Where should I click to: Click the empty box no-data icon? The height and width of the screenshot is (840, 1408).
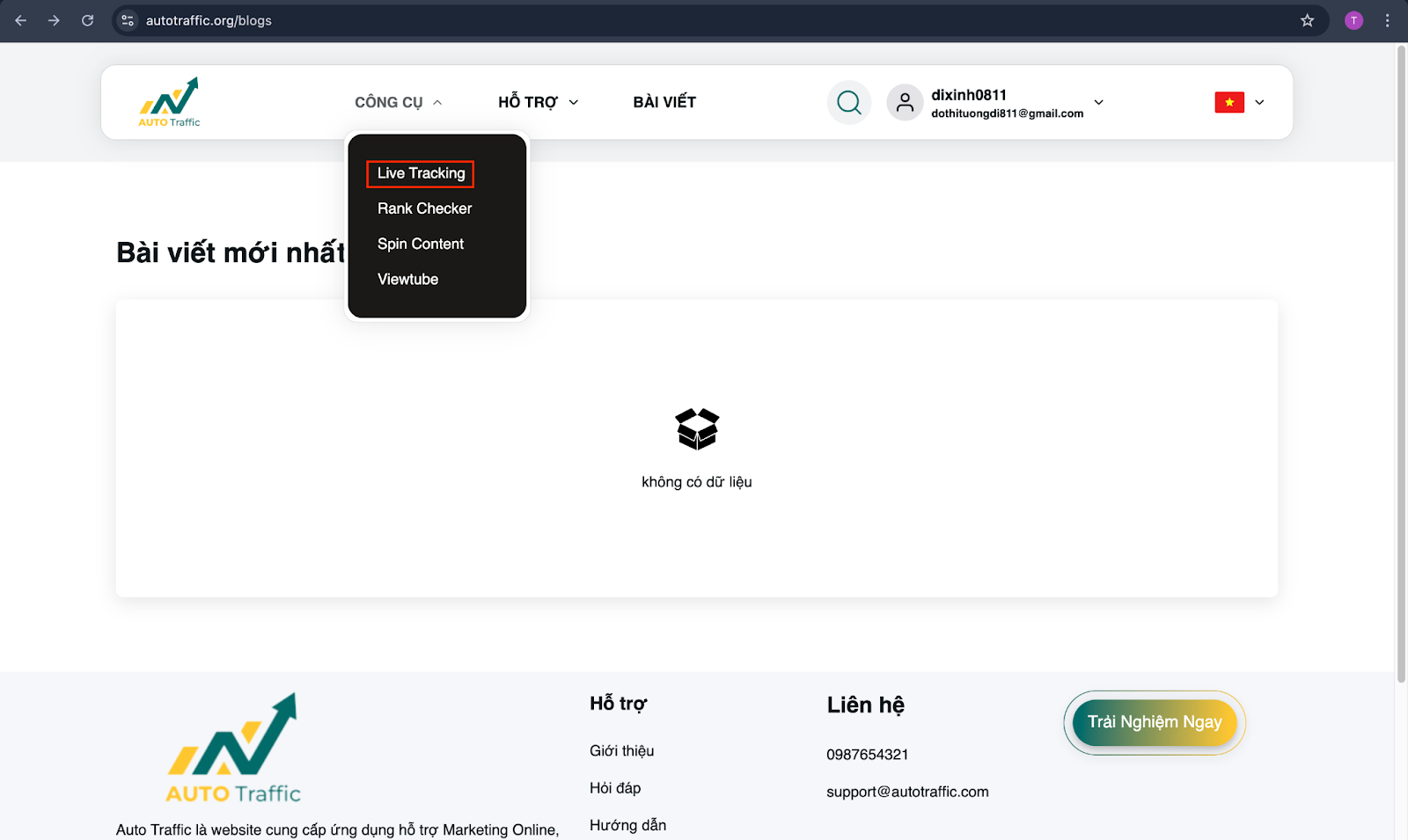click(697, 429)
